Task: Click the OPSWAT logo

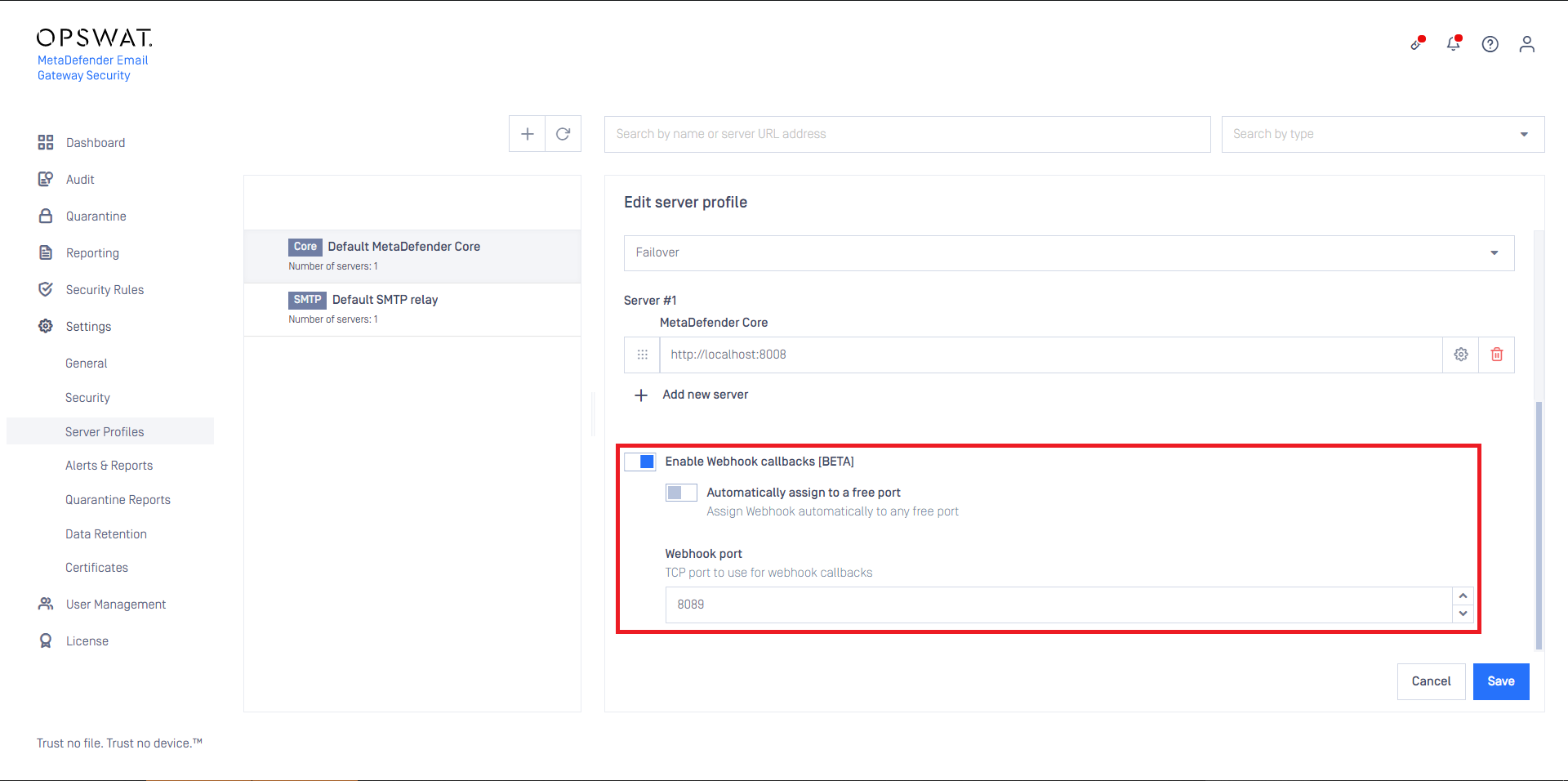Action: pyautogui.click(x=95, y=38)
